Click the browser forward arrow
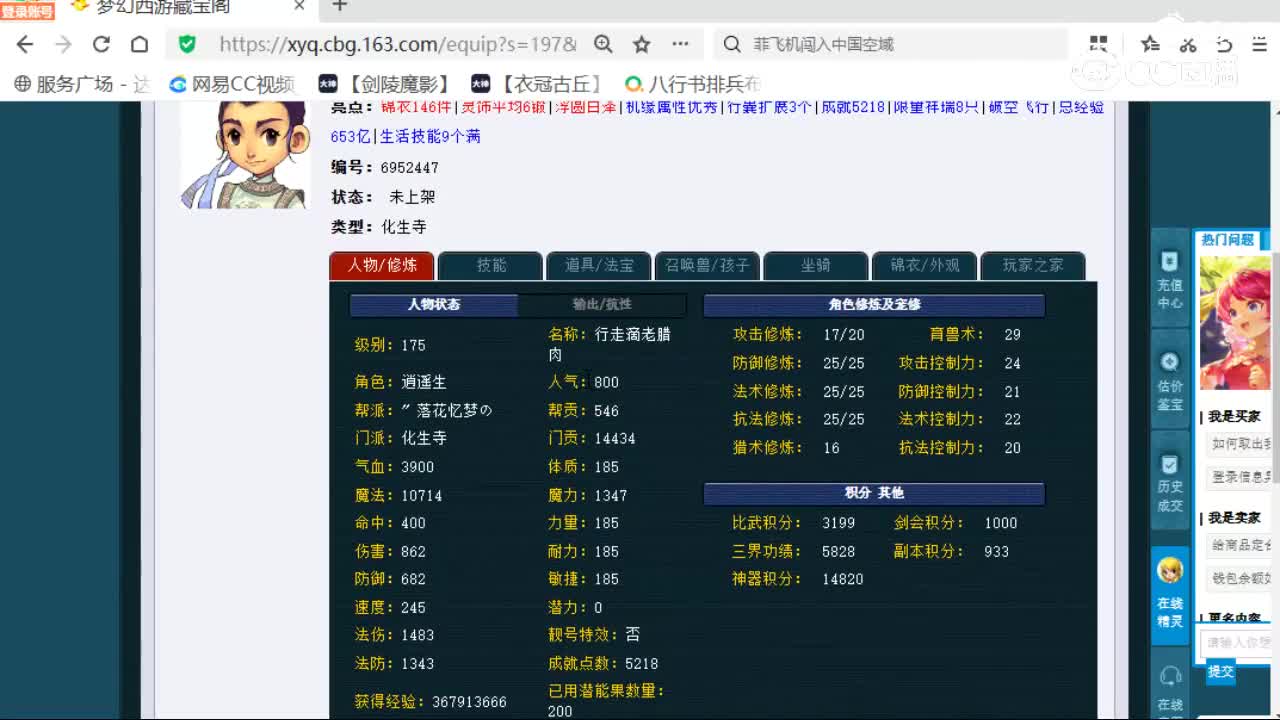Image resolution: width=1280 pixels, height=720 pixels. click(x=63, y=44)
